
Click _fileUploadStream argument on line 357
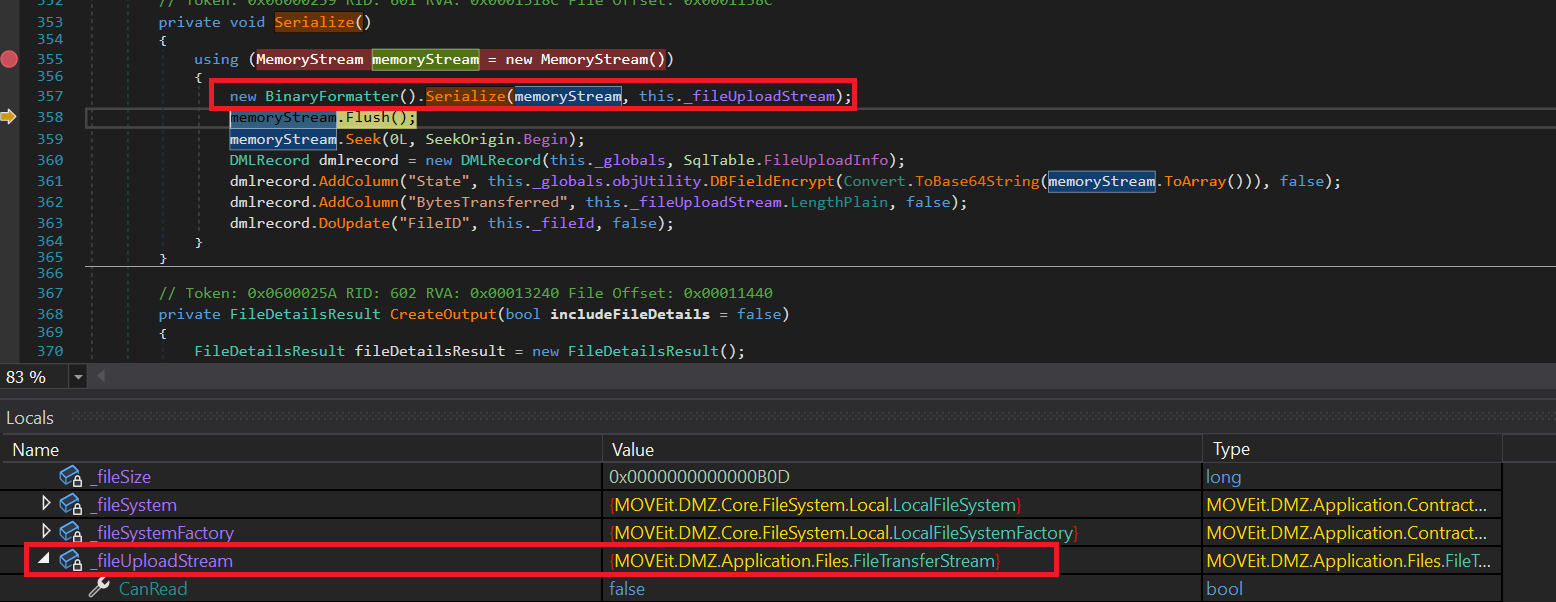click(759, 96)
